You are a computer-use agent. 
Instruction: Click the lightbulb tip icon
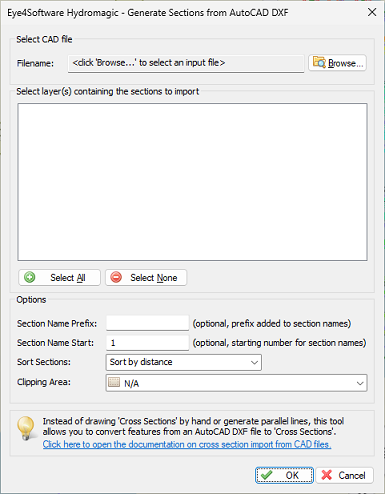pyautogui.click(x=26, y=428)
